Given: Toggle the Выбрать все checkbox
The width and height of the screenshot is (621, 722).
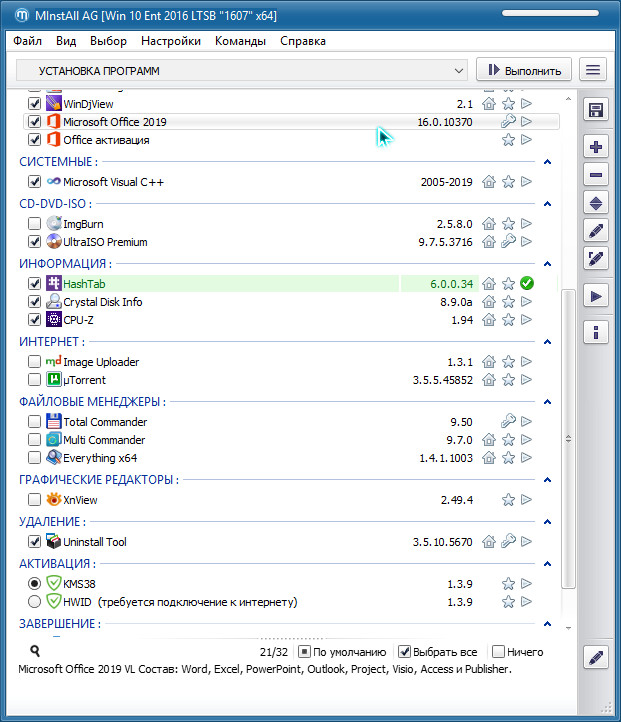Looking at the screenshot, I should (x=404, y=652).
